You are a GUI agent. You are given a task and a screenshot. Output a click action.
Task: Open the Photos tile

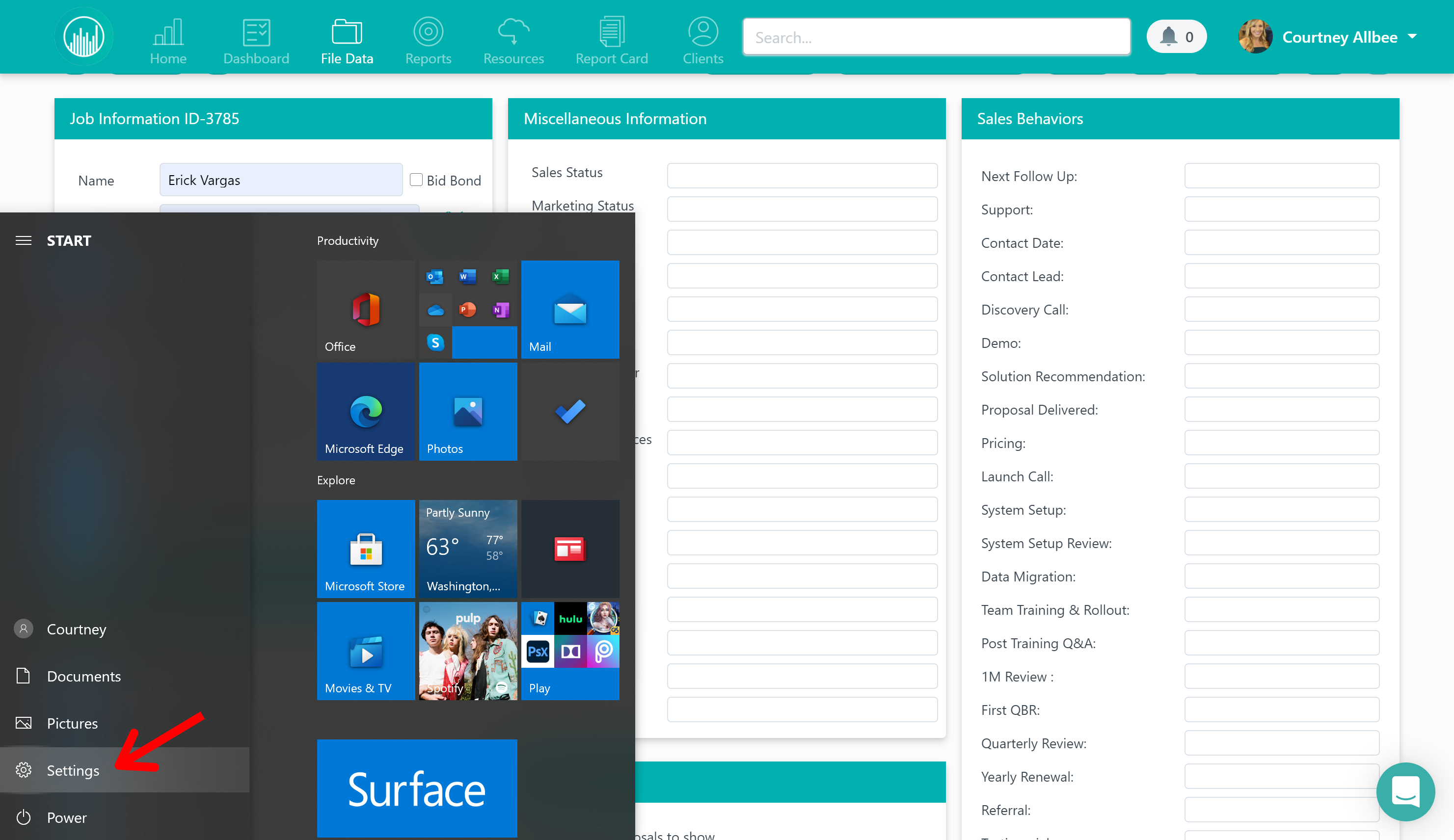click(468, 412)
